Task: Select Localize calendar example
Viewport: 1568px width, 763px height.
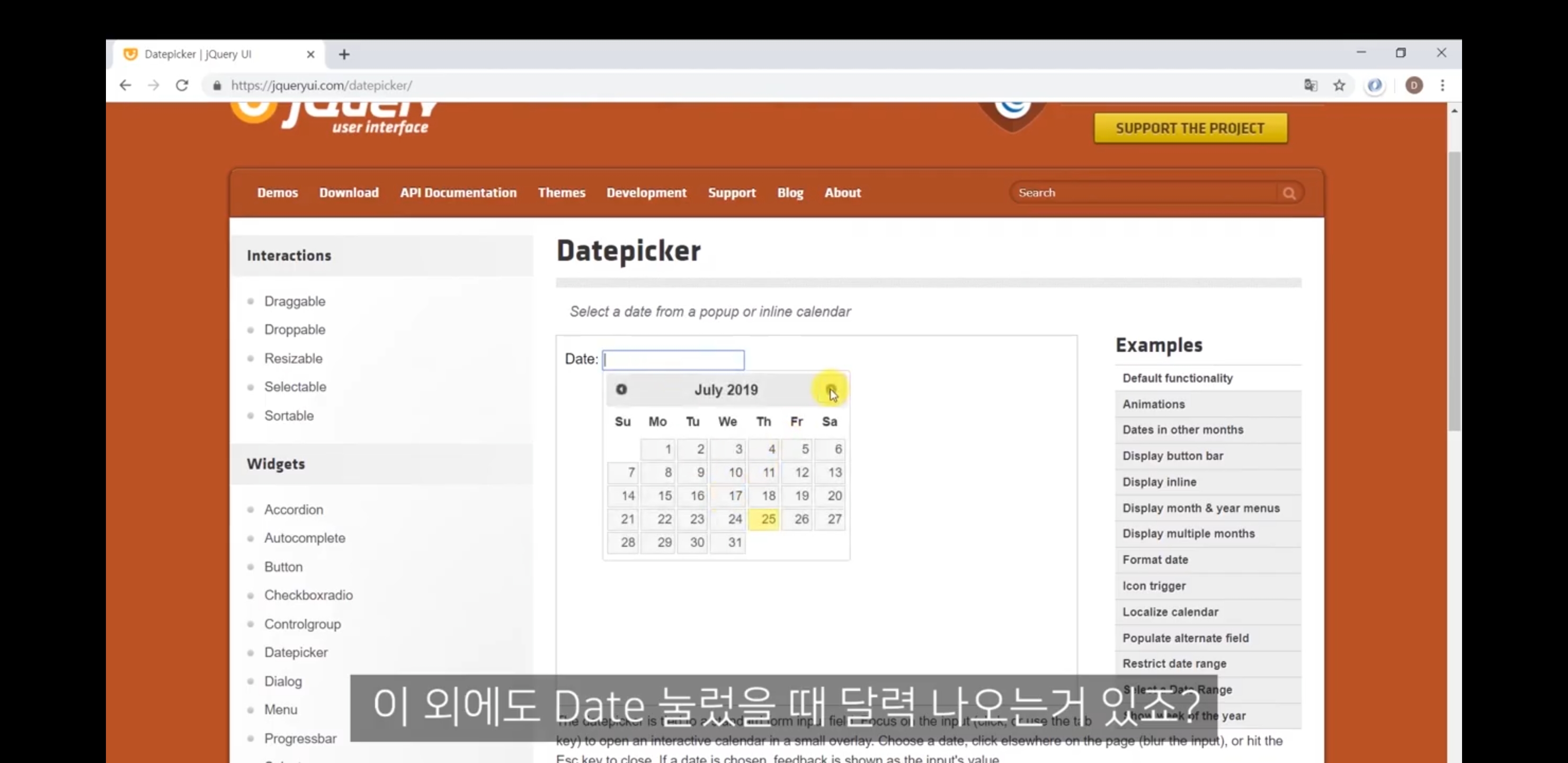Action: tap(1208, 612)
